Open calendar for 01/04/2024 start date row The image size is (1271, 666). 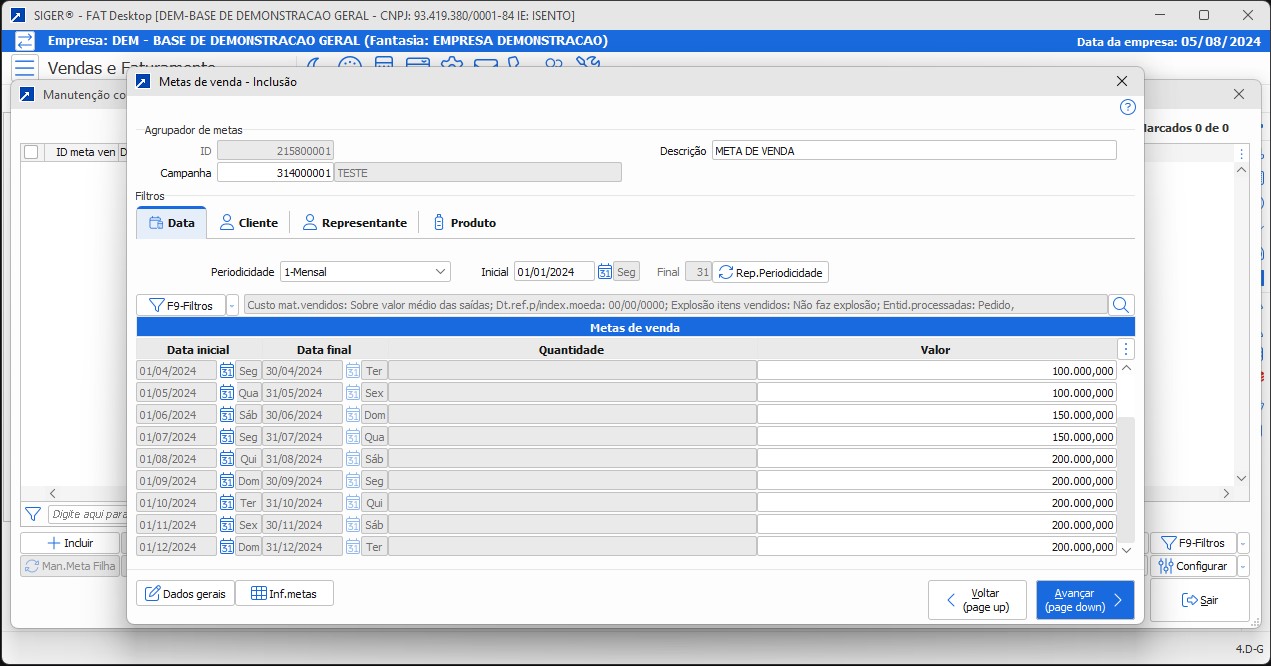click(227, 371)
